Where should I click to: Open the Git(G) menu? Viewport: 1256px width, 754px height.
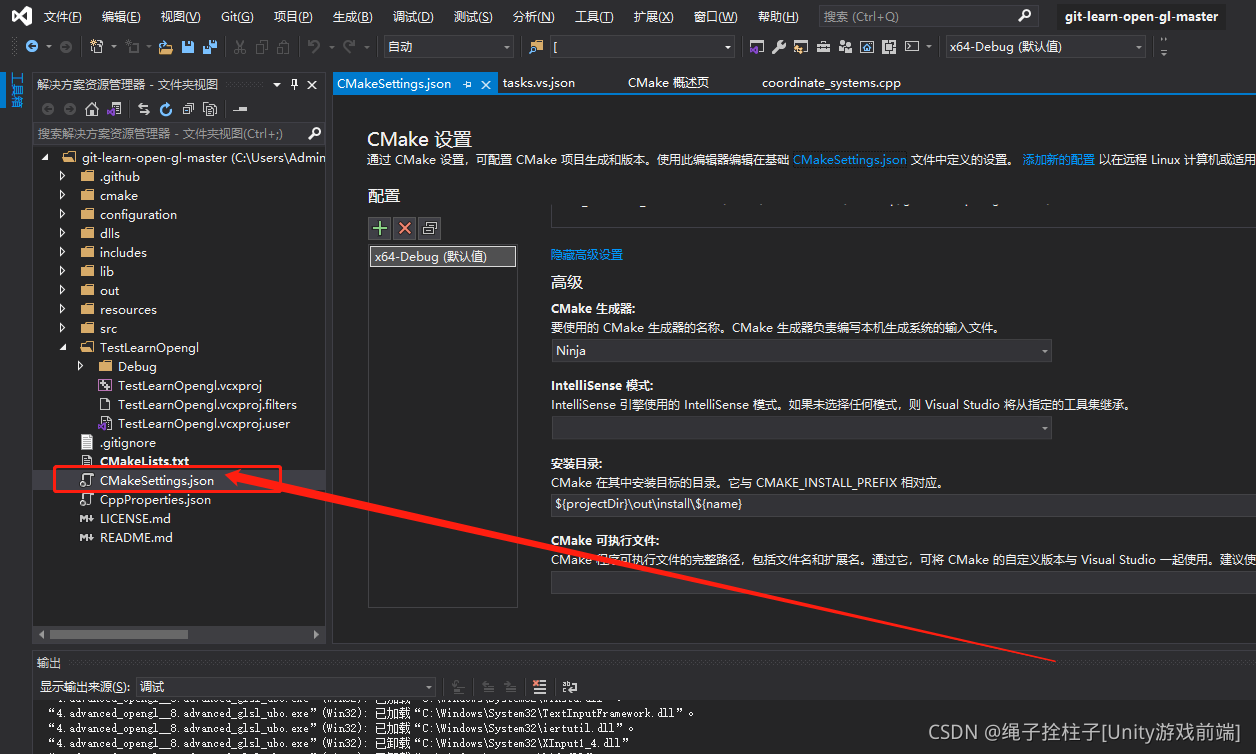236,15
